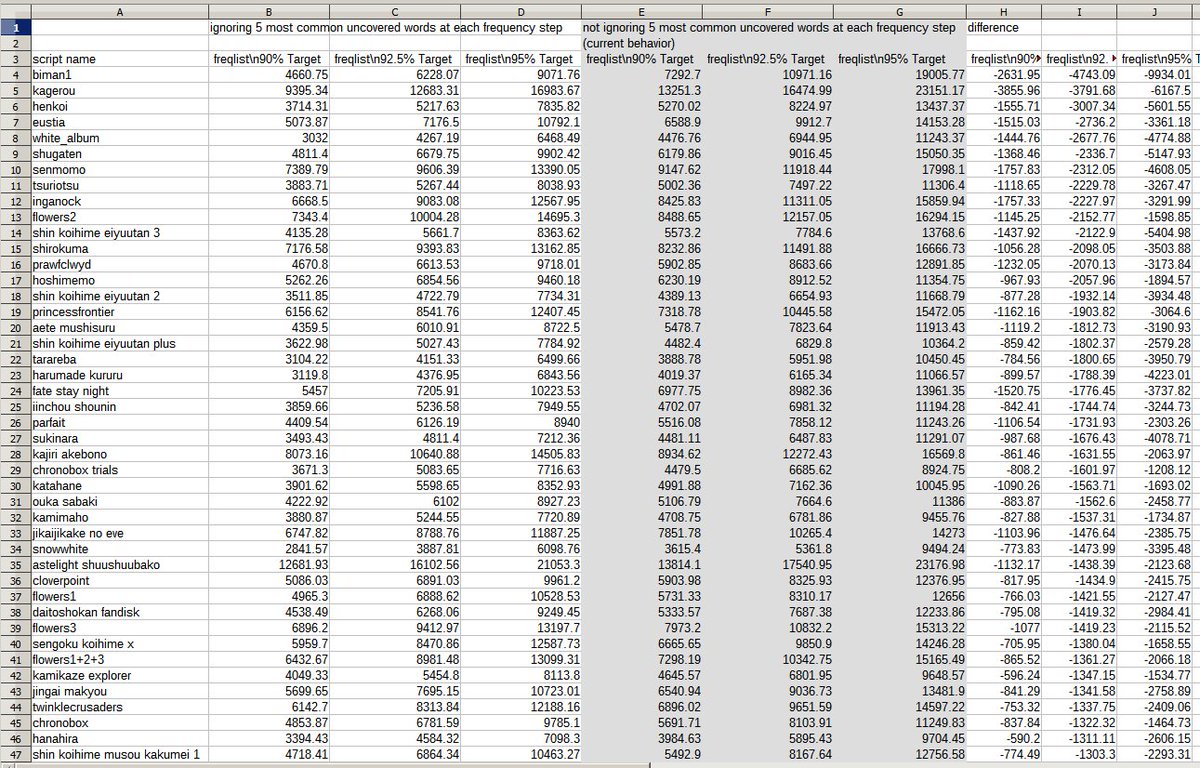Screen dimensions: 1200x768
Task: Click cell containing 'script name'
Action: [x=119, y=59]
